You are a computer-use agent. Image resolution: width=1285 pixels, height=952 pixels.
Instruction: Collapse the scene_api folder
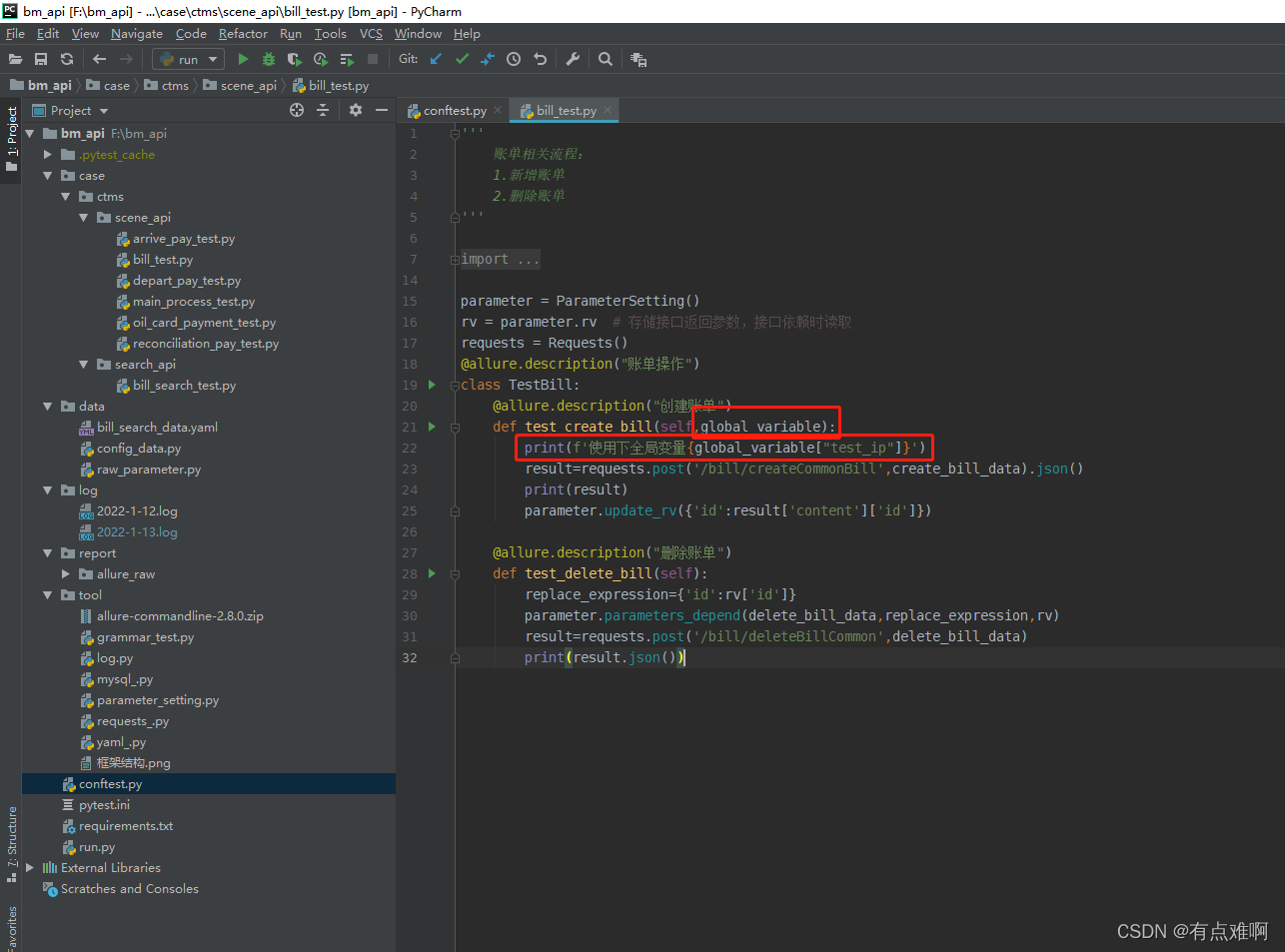(x=84, y=218)
